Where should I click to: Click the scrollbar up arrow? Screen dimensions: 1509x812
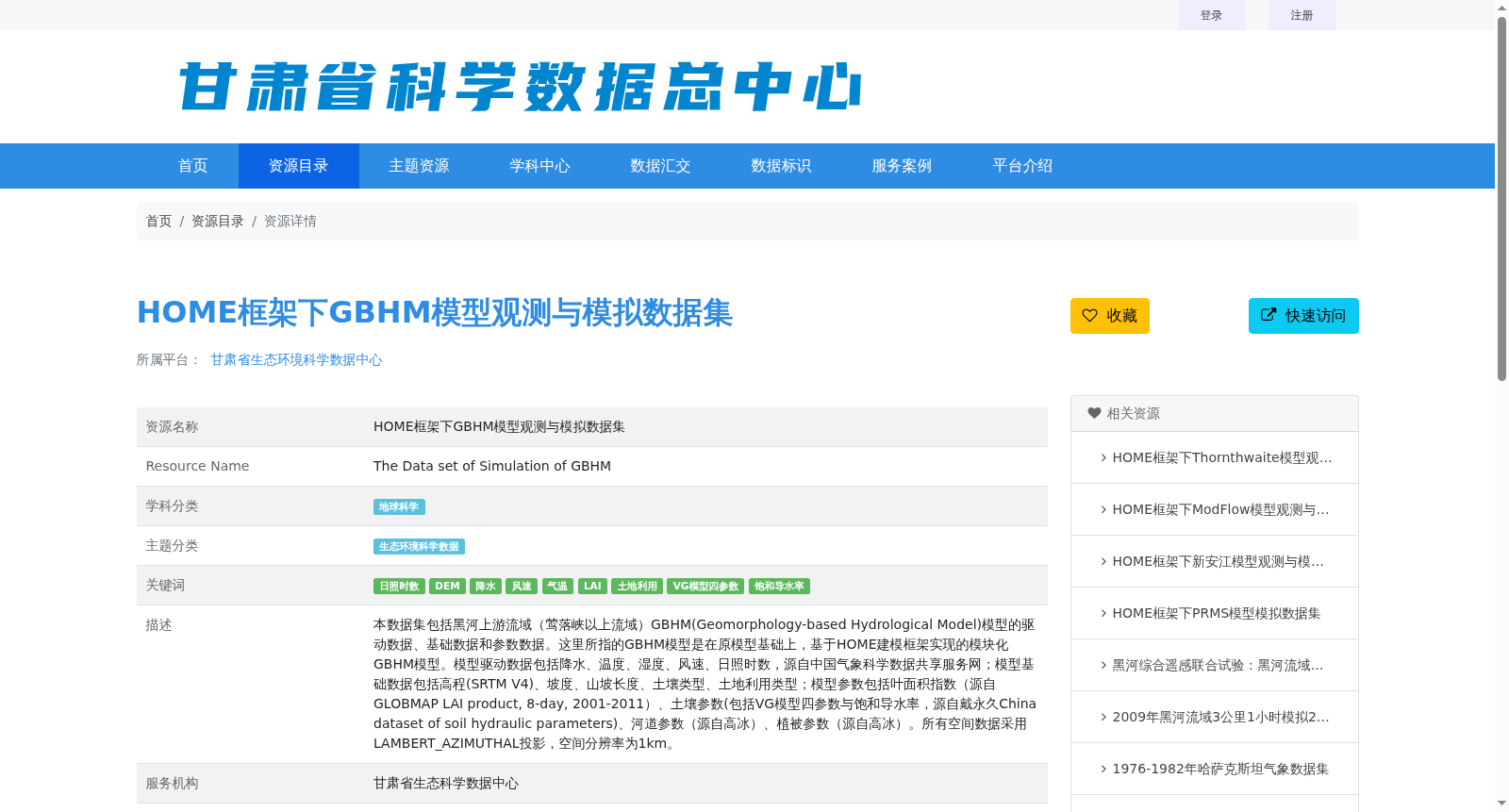tap(1501, 8)
